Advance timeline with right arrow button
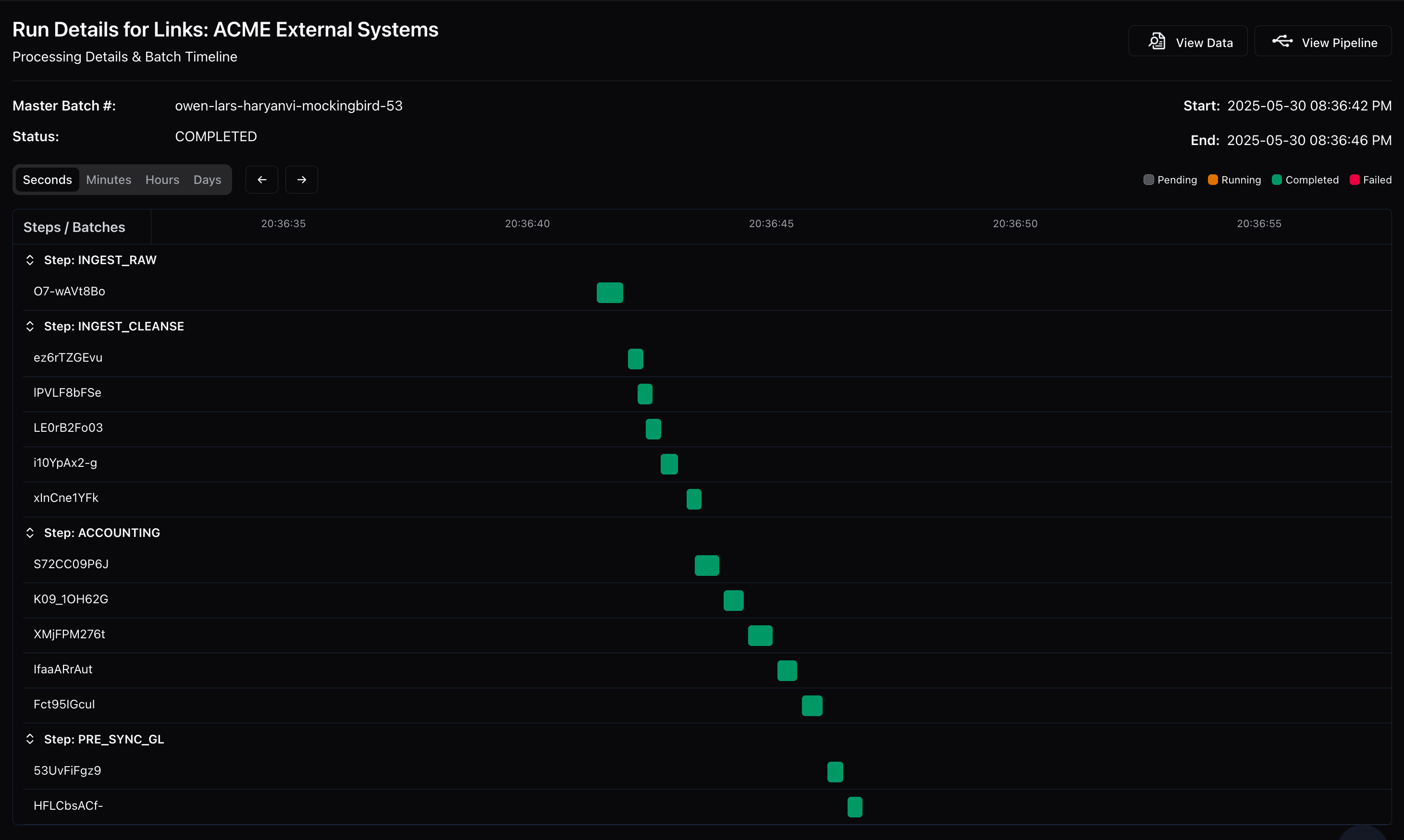Viewport: 1404px width, 840px height. 301,180
